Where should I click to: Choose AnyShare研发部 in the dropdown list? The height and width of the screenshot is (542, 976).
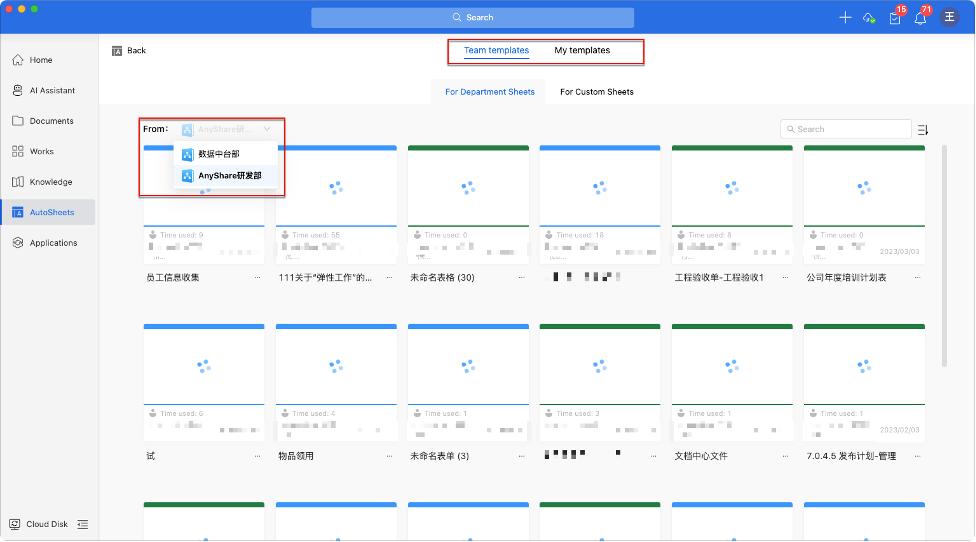point(229,176)
